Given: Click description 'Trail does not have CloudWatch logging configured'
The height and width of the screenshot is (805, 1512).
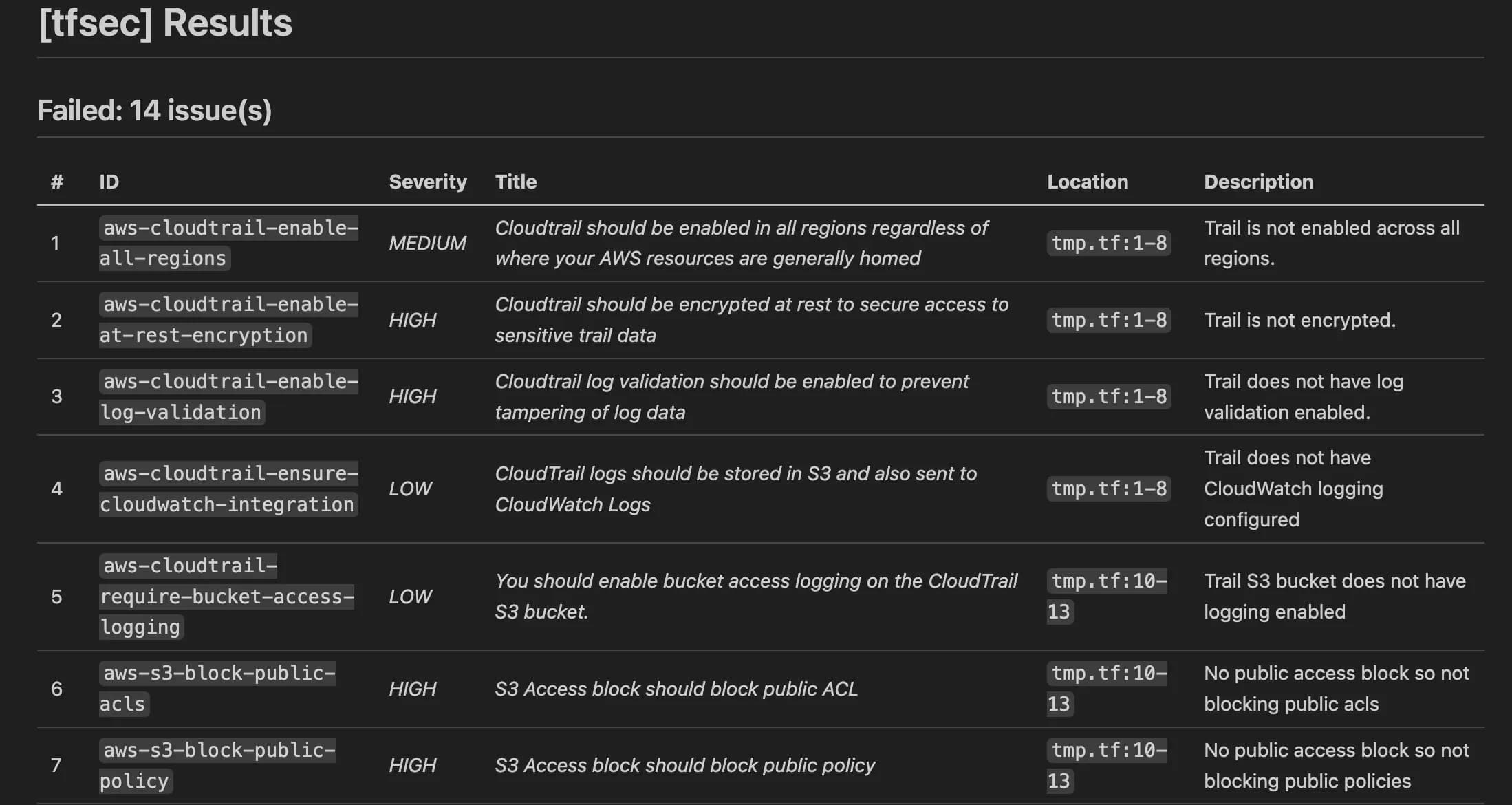Looking at the screenshot, I should pyautogui.click(x=1293, y=489).
